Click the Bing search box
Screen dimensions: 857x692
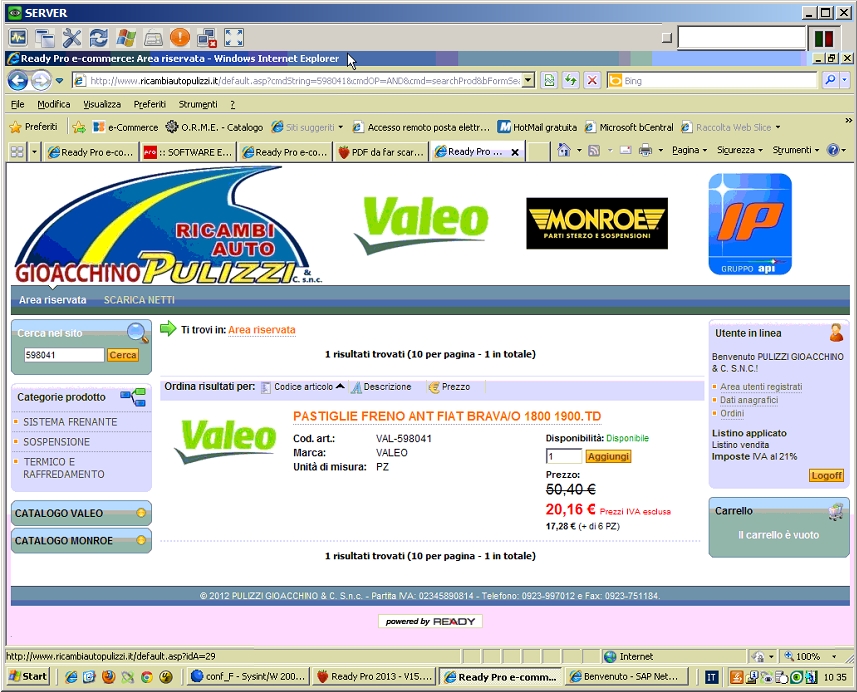coord(713,80)
